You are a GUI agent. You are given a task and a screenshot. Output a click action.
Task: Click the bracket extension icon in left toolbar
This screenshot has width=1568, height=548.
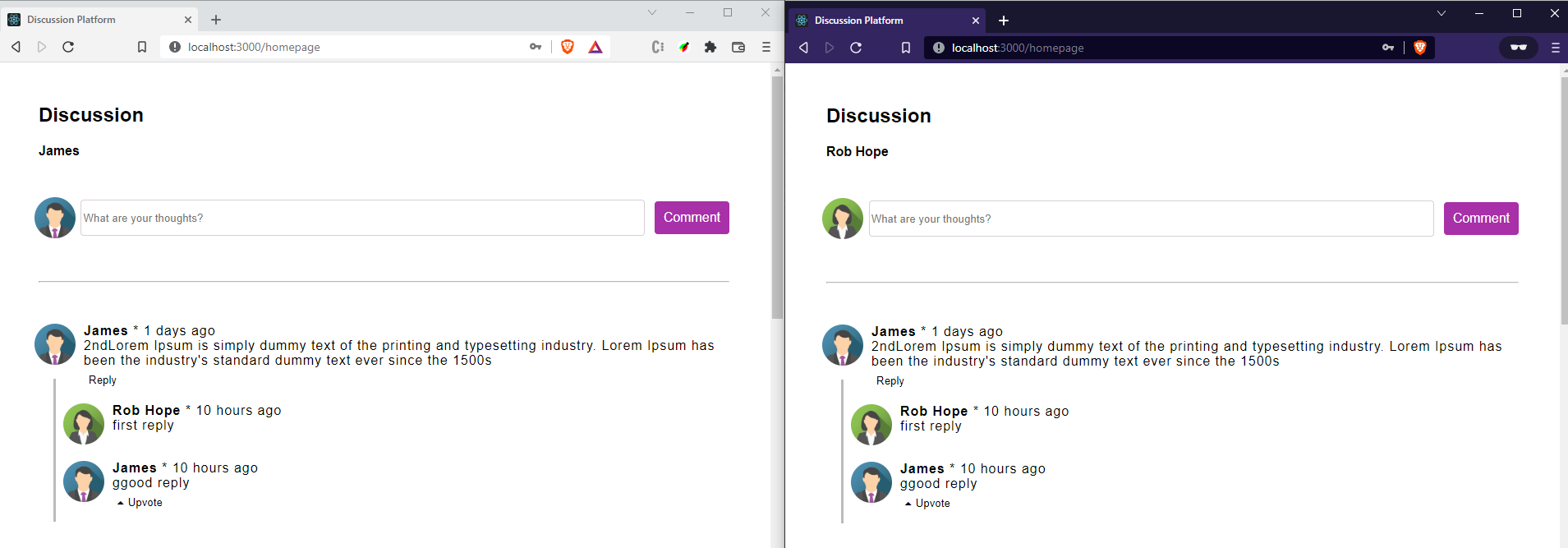[657, 47]
